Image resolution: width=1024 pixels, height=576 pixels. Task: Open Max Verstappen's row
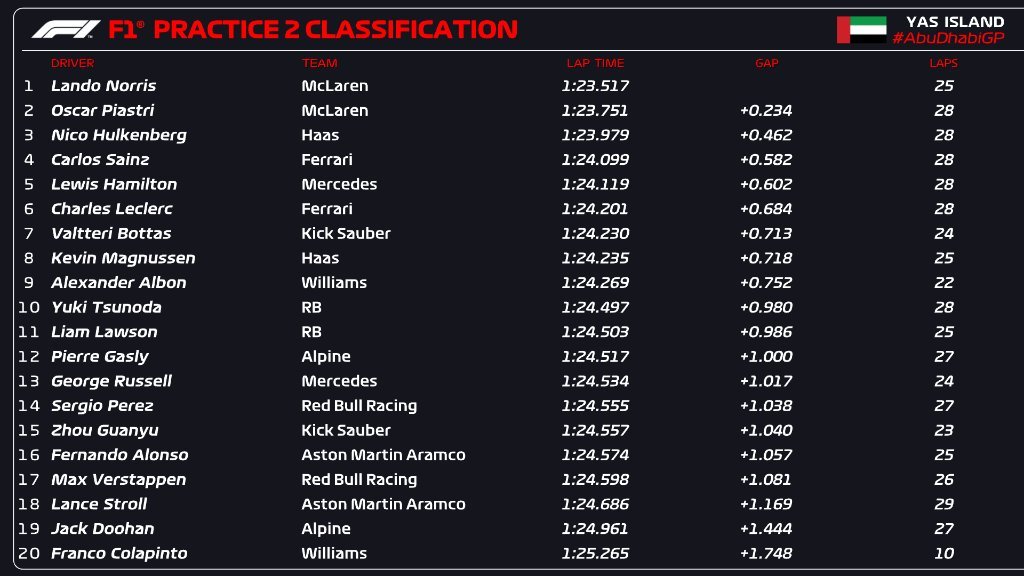(x=118, y=480)
